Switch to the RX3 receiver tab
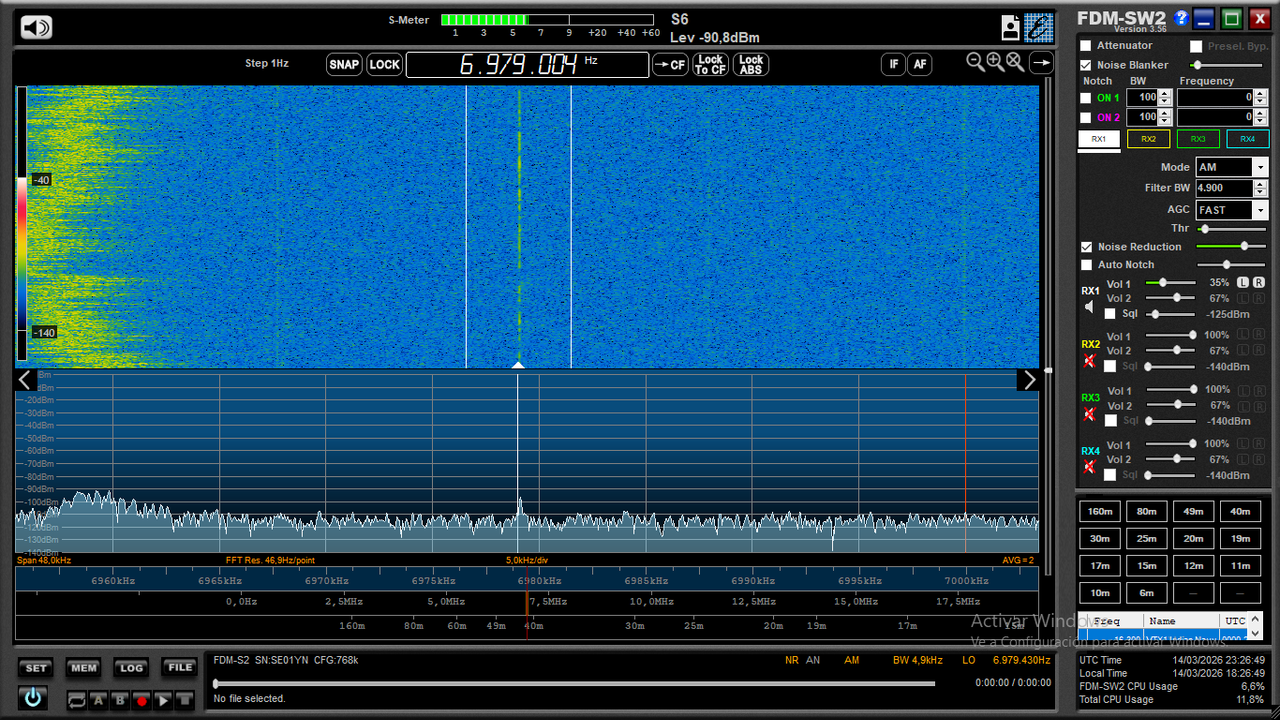The image size is (1280, 720). tap(1198, 139)
